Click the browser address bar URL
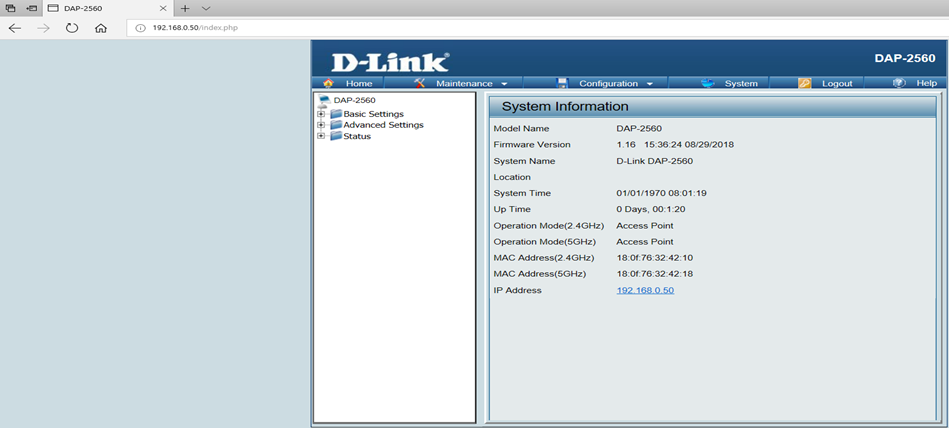The image size is (949, 428). (195, 28)
